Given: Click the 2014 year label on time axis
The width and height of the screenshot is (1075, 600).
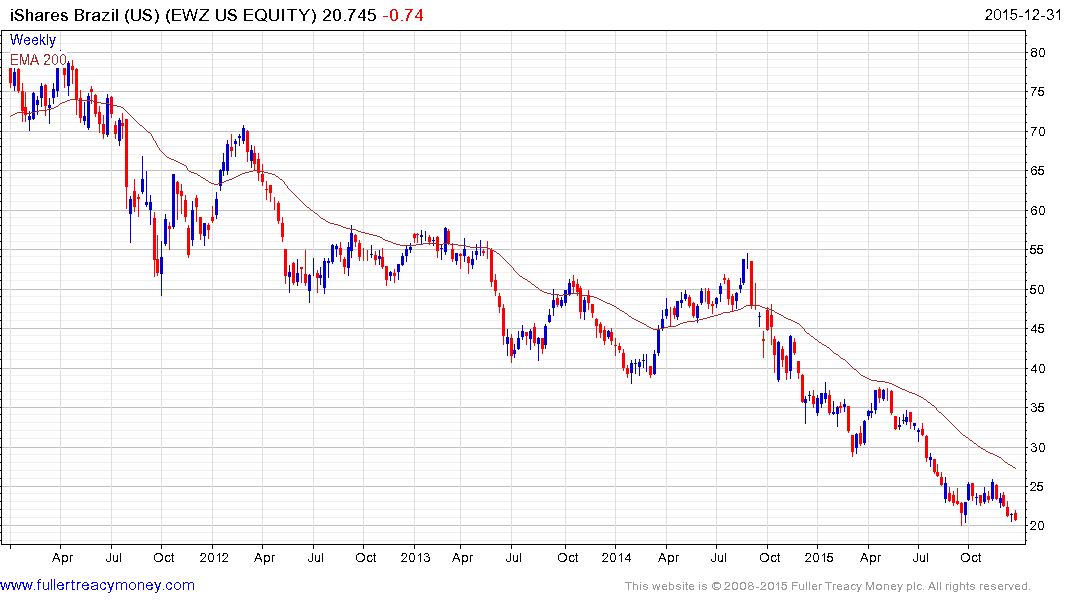Looking at the screenshot, I should [x=616, y=557].
